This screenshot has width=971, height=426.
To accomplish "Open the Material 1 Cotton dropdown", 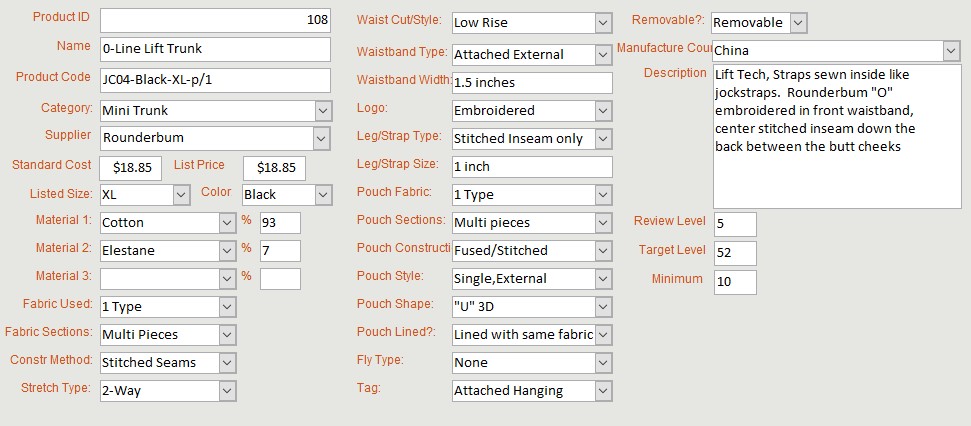I will click(x=227, y=223).
